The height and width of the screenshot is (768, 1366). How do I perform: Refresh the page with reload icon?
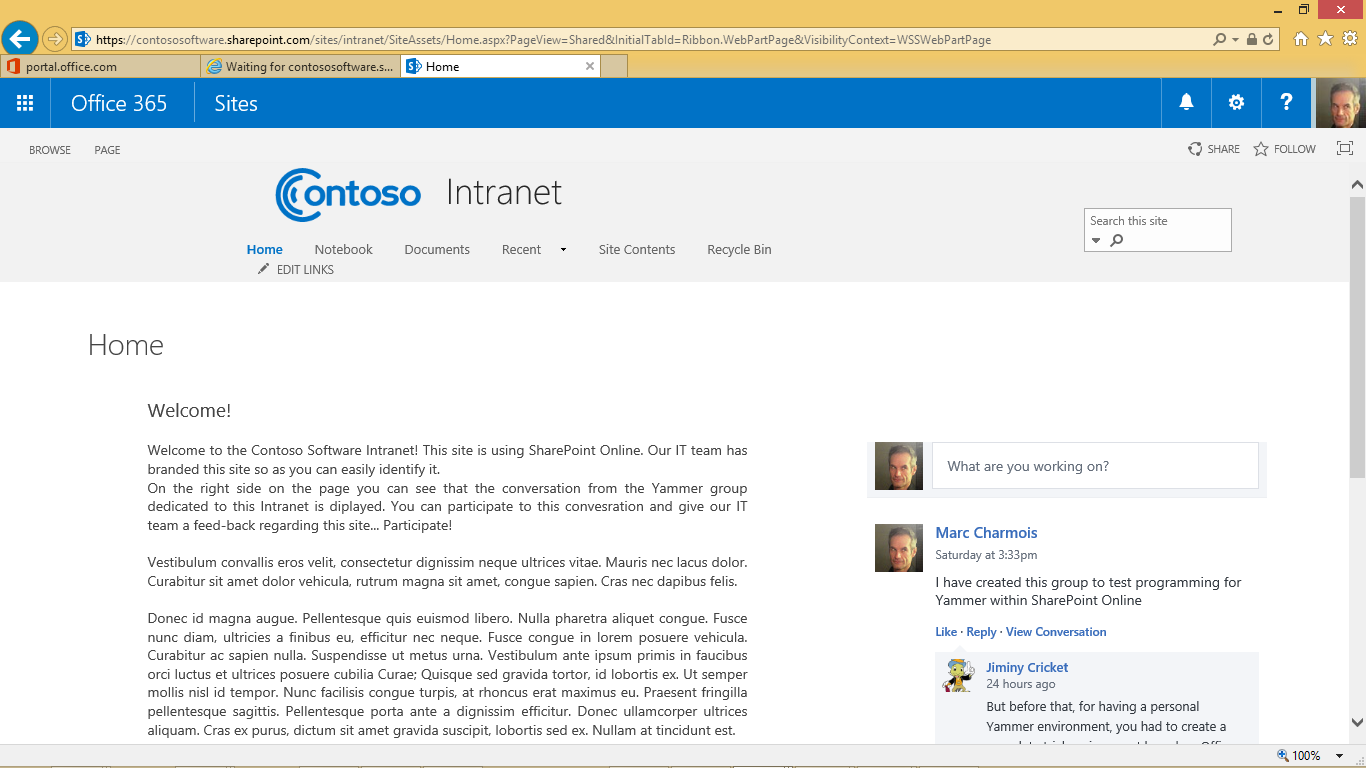pos(1268,40)
